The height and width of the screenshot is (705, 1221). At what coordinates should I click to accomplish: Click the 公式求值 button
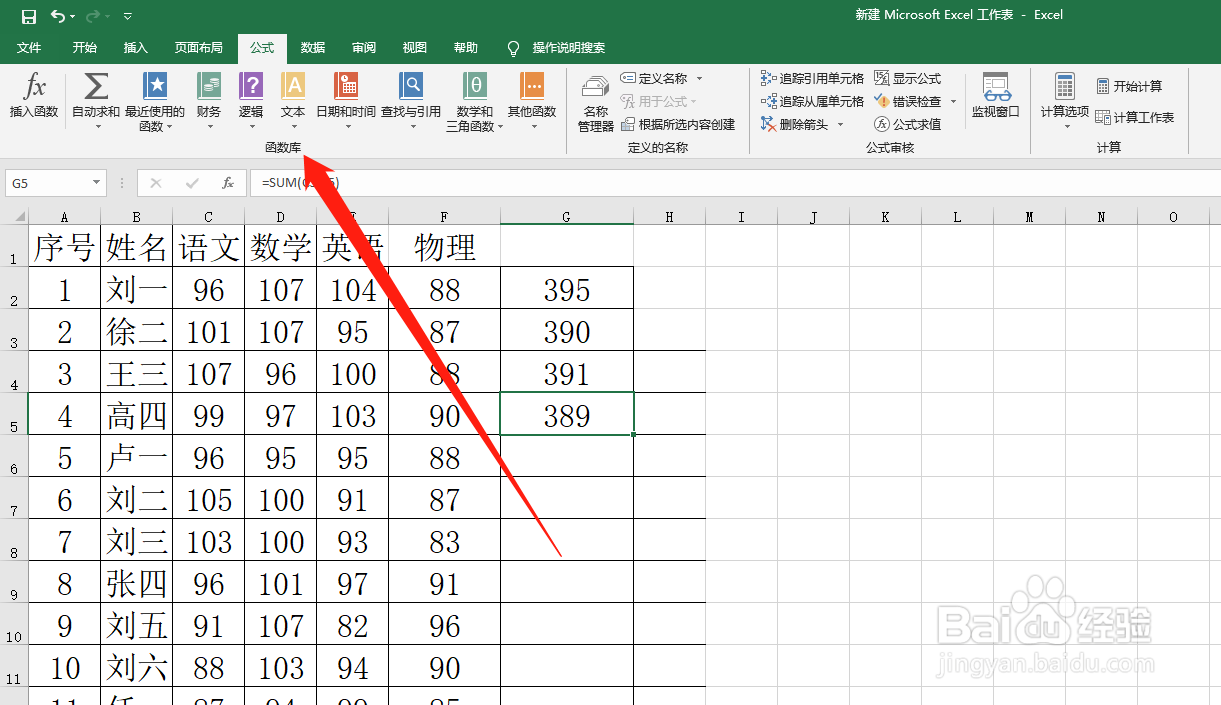[908, 124]
